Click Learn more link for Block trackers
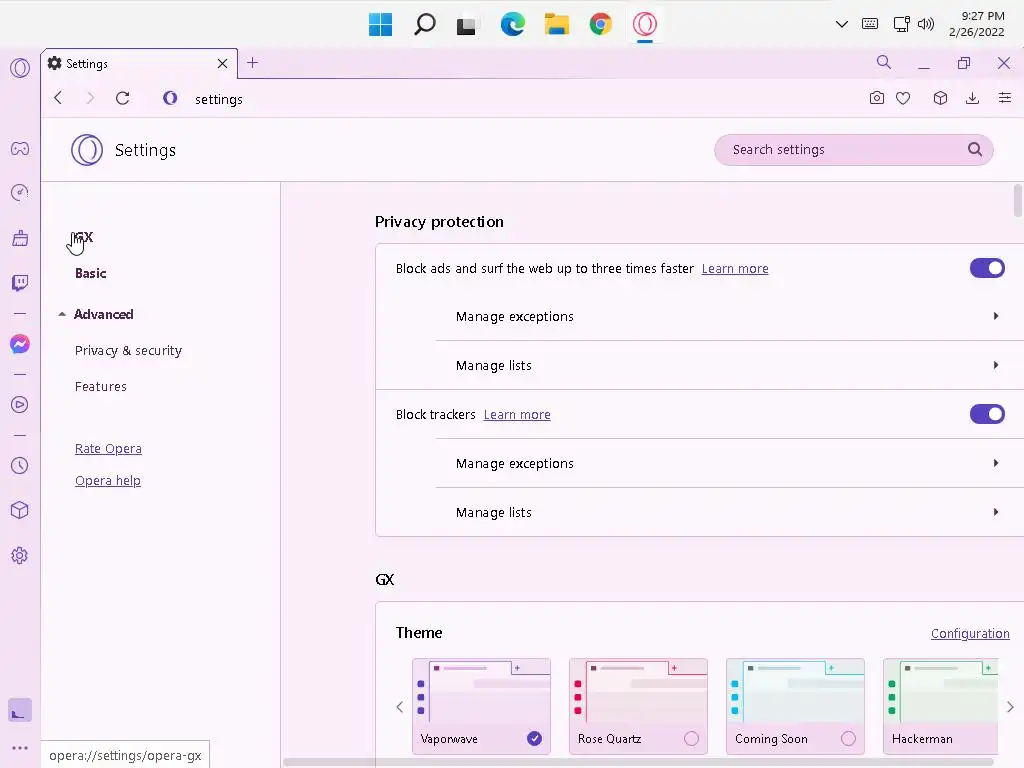The image size is (1024, 768). pos(517,414)
